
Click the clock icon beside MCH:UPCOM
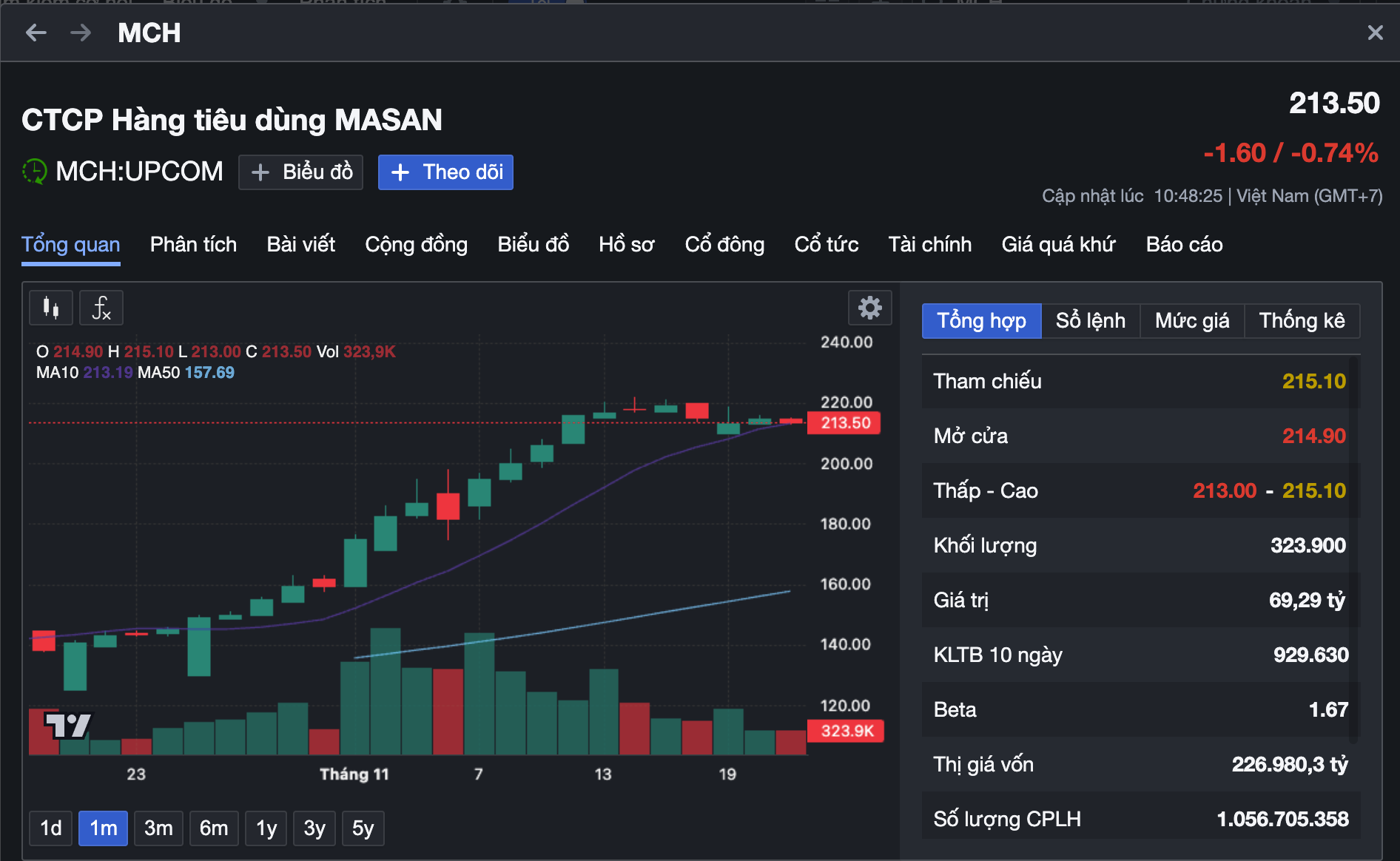[34, 172]
